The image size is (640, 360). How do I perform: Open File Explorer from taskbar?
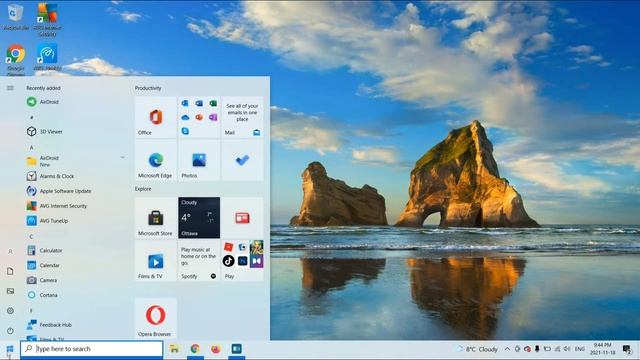[x=174, y=349]
